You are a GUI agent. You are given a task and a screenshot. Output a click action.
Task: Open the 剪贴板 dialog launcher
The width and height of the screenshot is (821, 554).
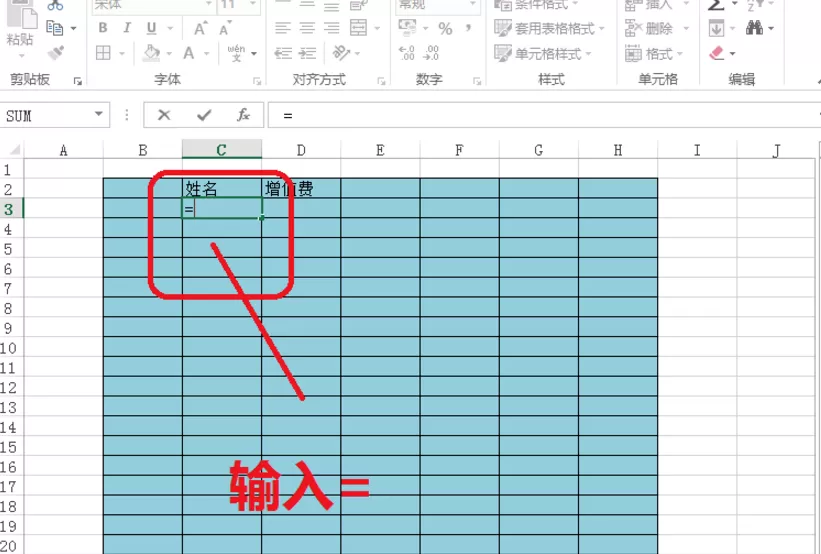point(77,81)
